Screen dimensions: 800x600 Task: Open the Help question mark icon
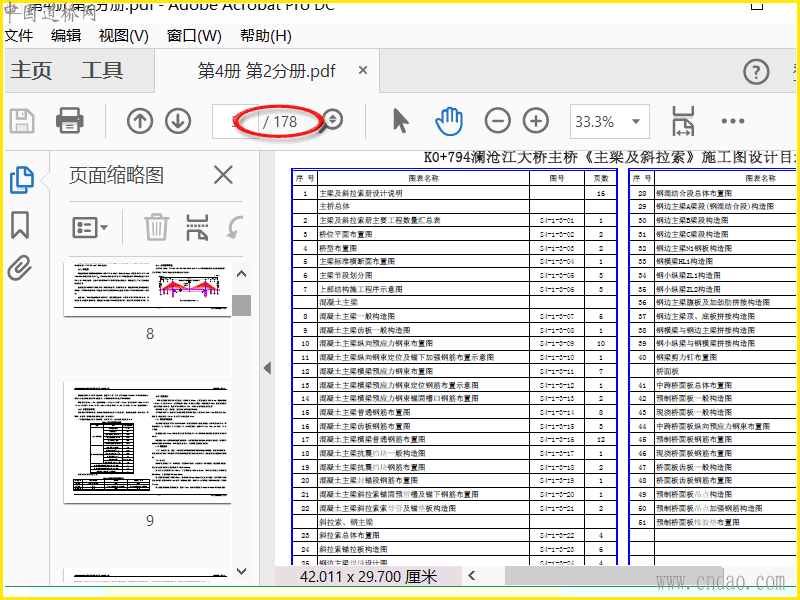click(756, 72)
